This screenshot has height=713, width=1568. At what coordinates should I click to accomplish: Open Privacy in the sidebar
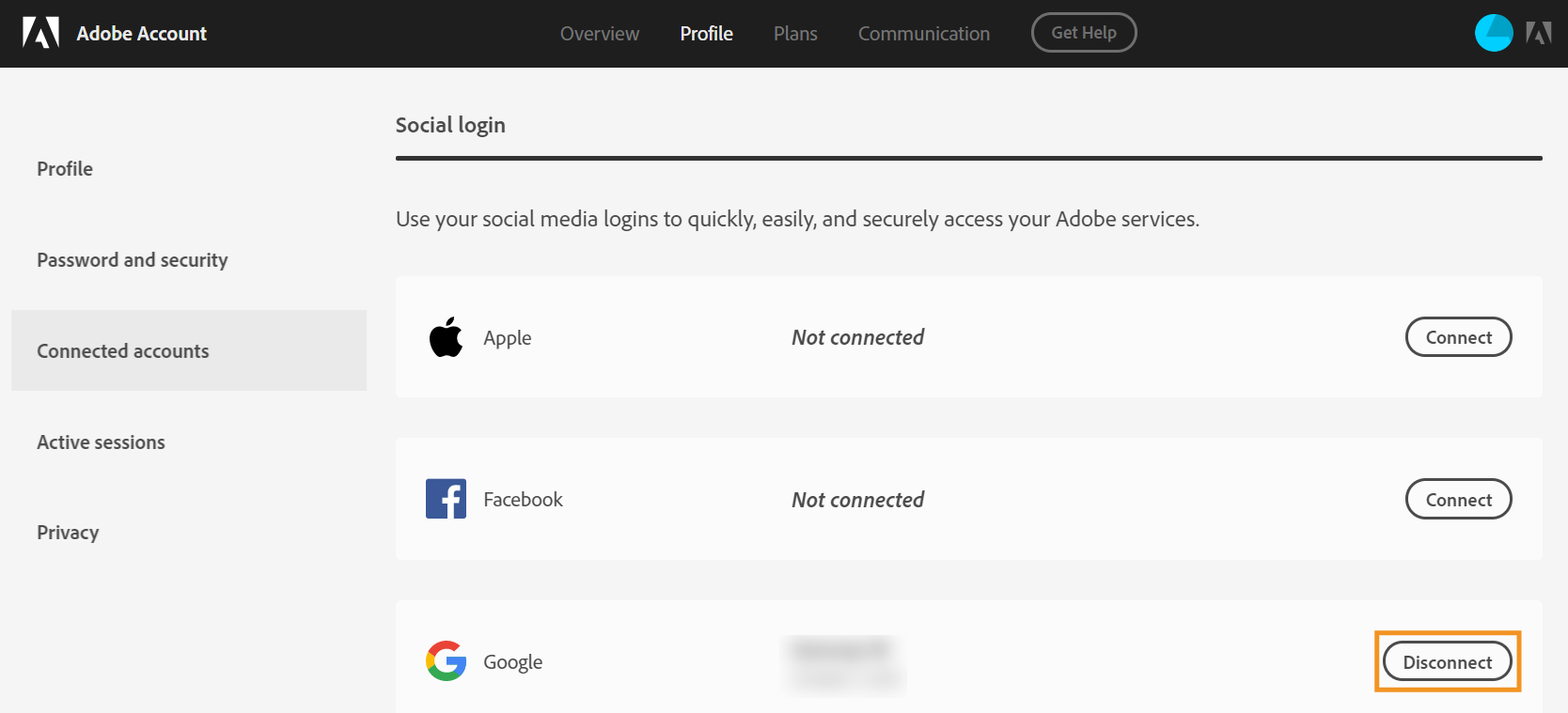pyautogui.click(x=68, y=533)
